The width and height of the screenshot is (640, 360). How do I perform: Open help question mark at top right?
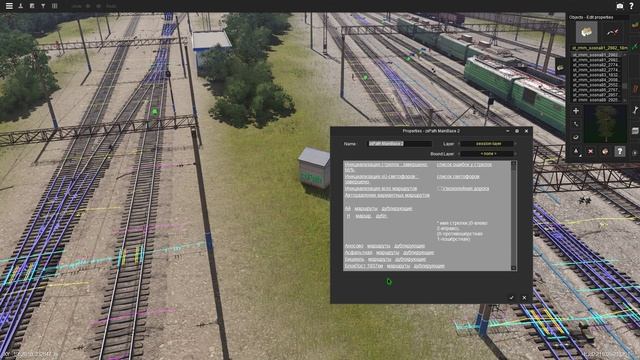pos(631,6)
